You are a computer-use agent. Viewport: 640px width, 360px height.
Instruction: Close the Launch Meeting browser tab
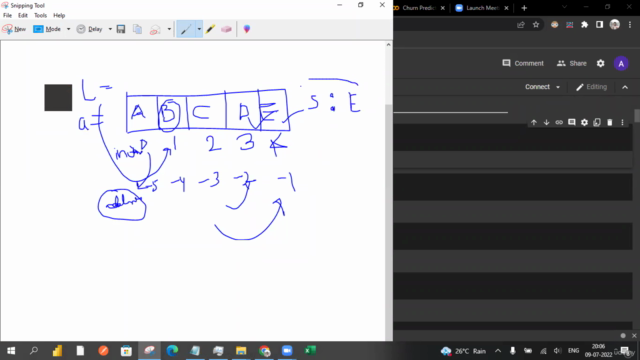(506, 8)
